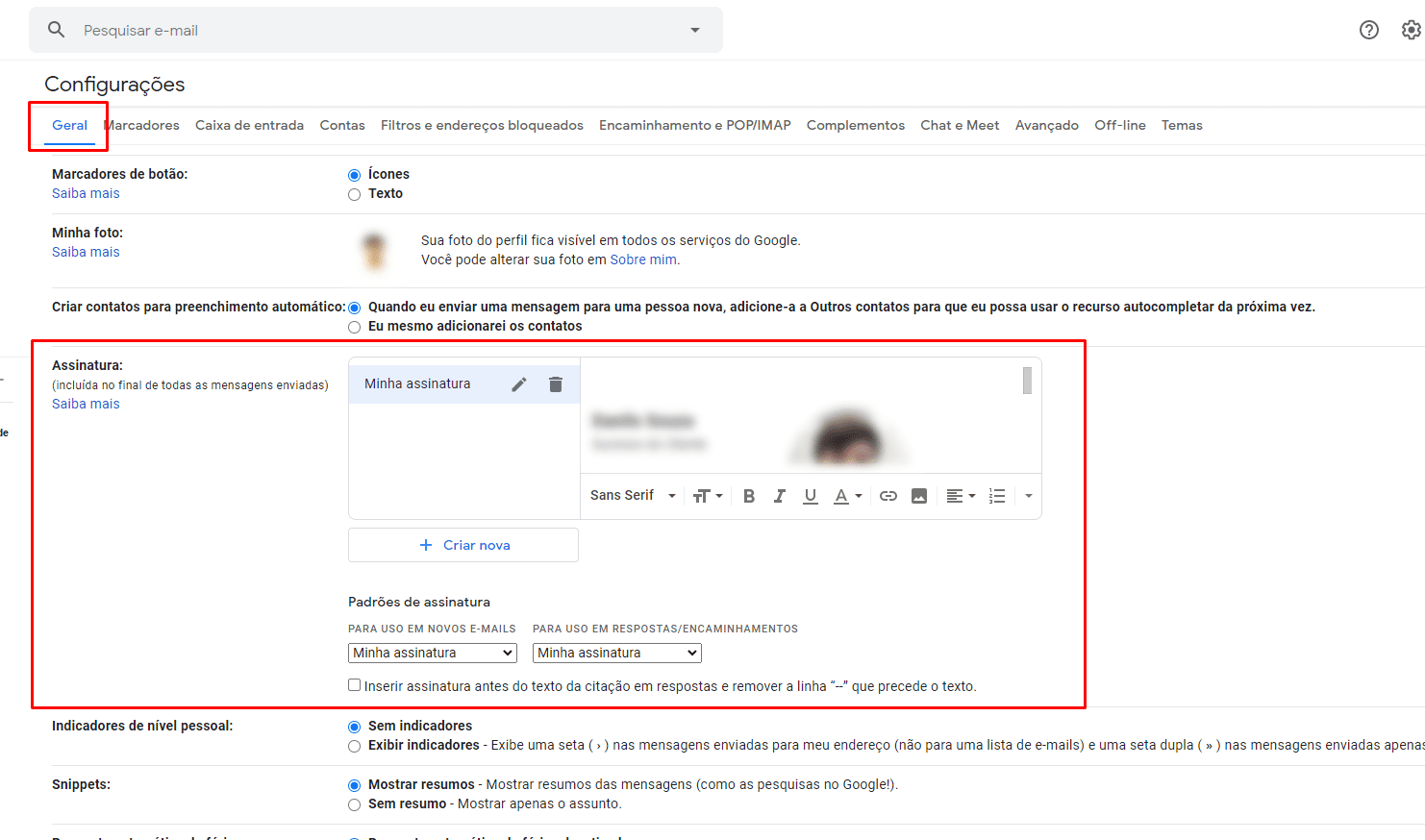Insert an image into the signature
Screen dimensions: 1425x840
[x=919, y=496]
